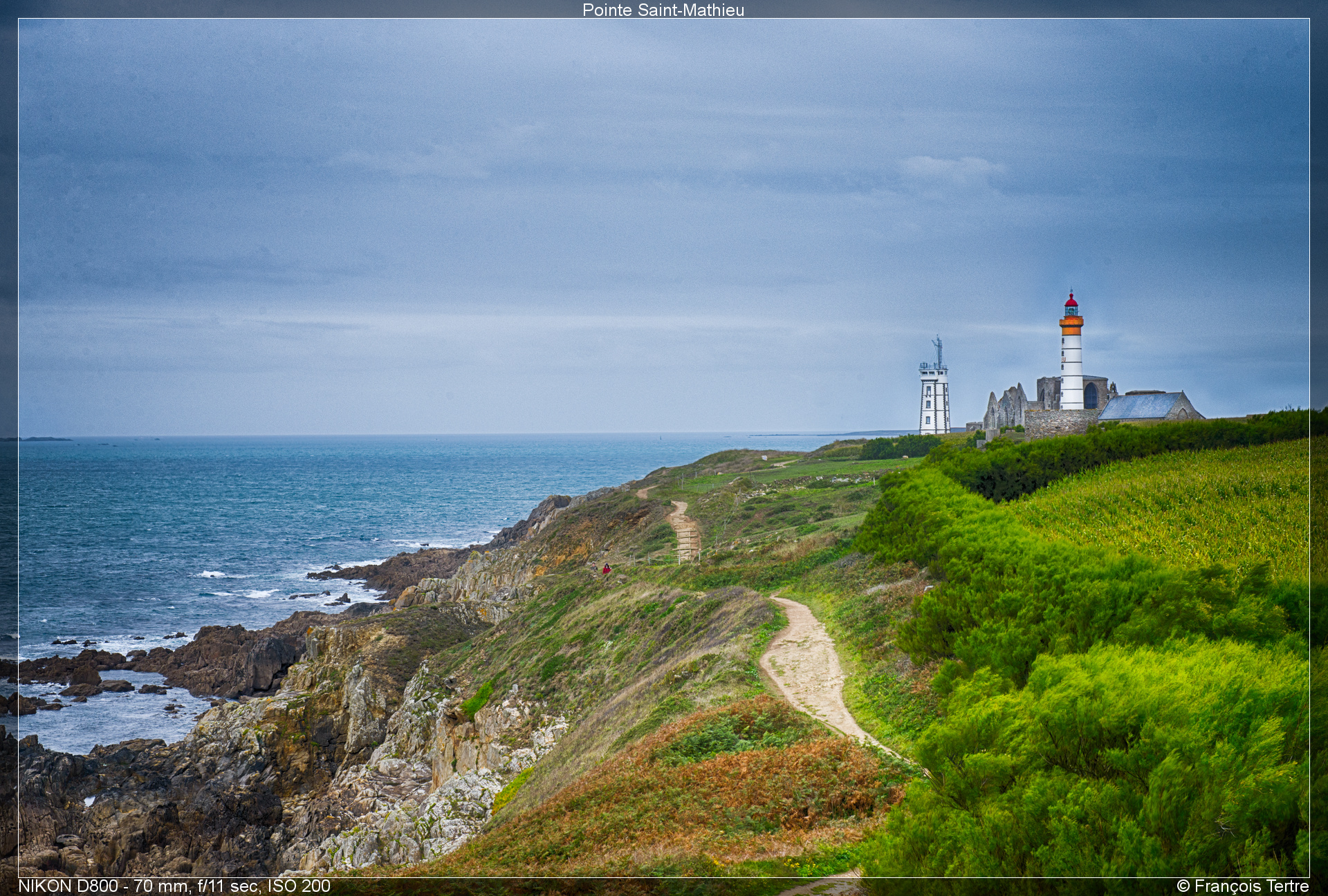The height and width of the screenshot is (896, 1328).
Task: Click the lighthouse photo in the slideshow
Action: pyautogui.click(x=664, y=448)
